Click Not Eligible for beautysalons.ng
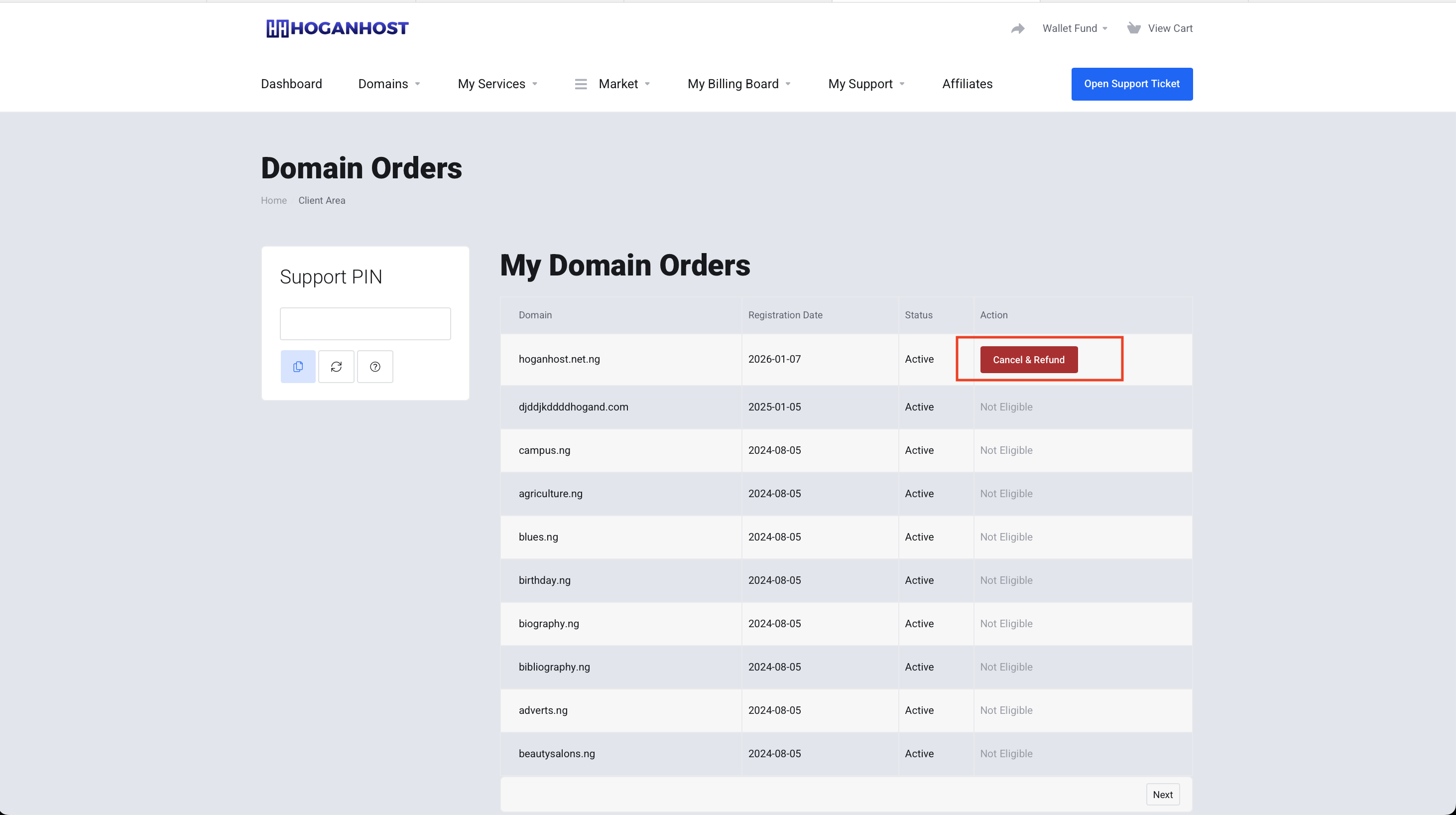This screenshot has height=815, width=1456. coord(1006,753)
